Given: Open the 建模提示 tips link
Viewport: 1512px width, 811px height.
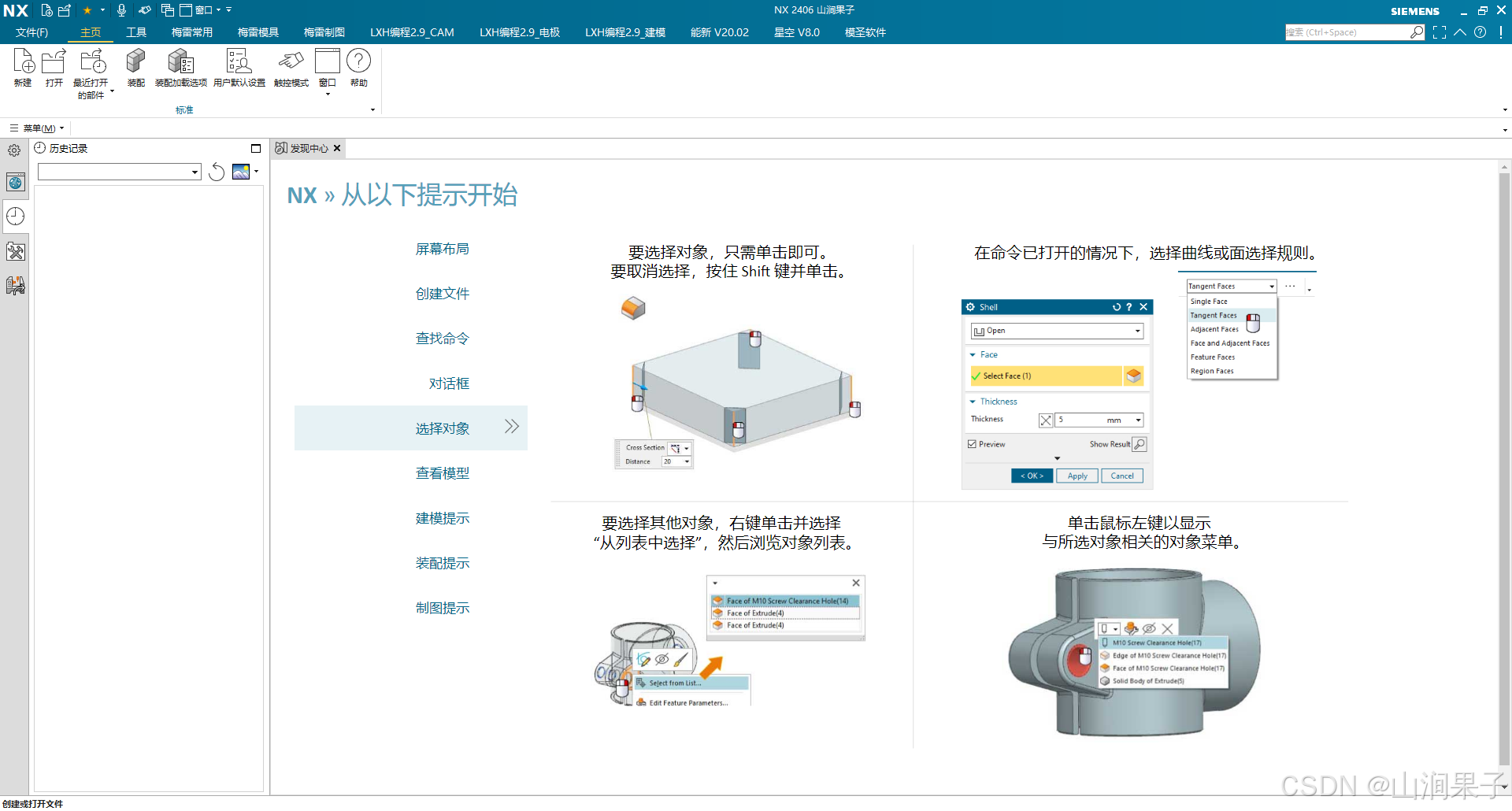Looking at the screenshot, I should [443, 518].
